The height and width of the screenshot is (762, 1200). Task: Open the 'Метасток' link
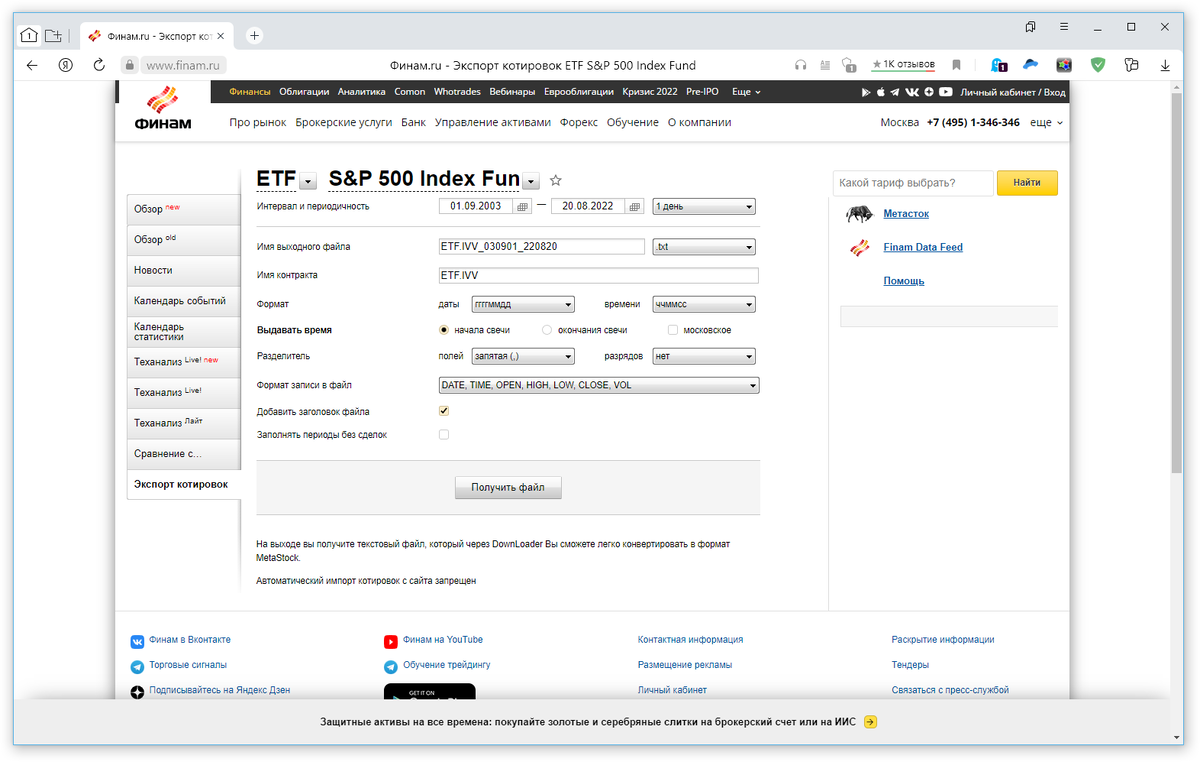coord(906,214)
